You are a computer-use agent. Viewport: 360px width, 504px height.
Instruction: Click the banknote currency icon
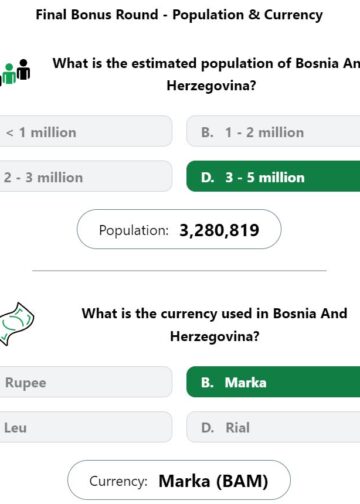pyautogui.click(x=17, y=324)
